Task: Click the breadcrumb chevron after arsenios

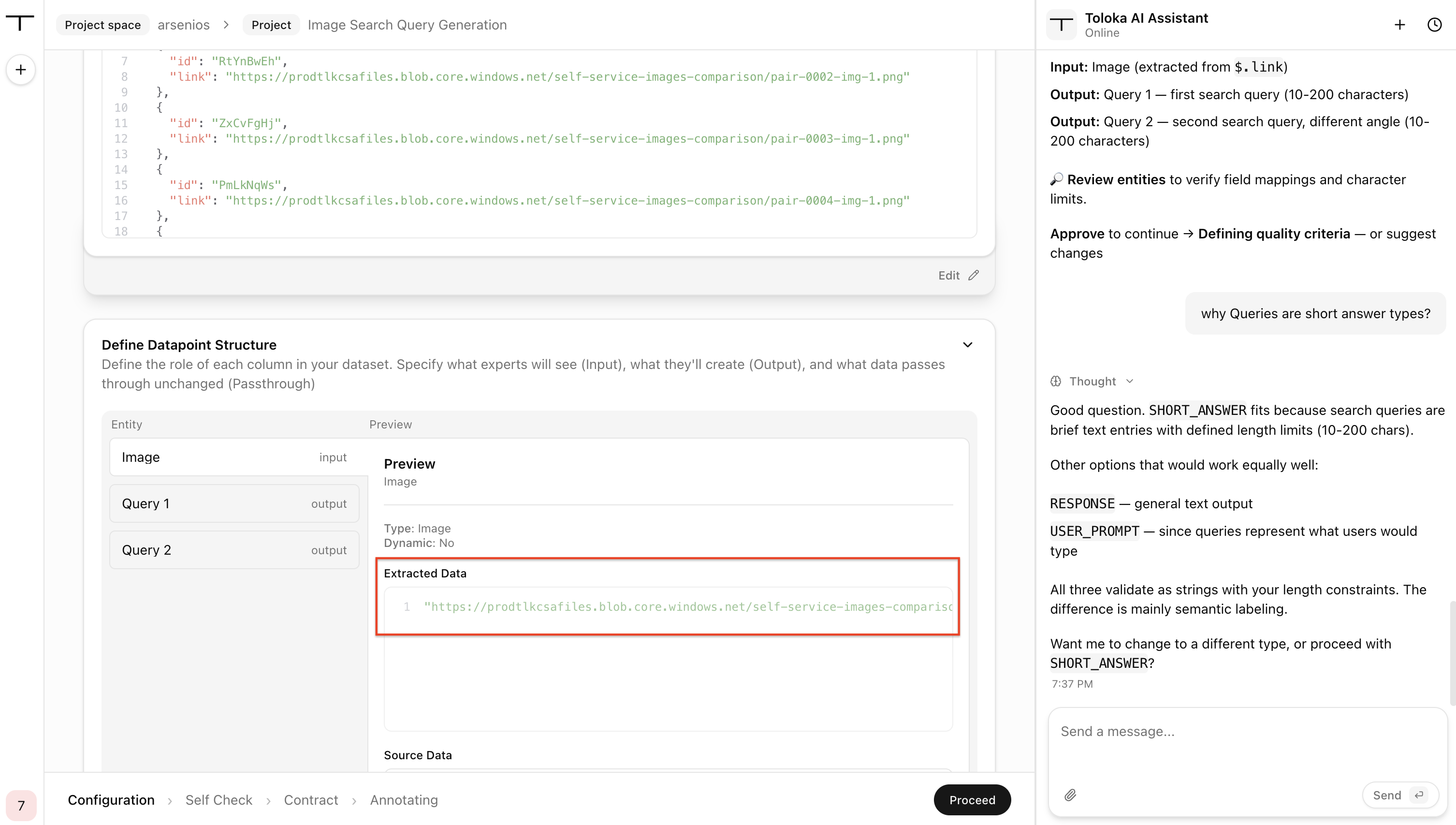Action: point(226,25)
